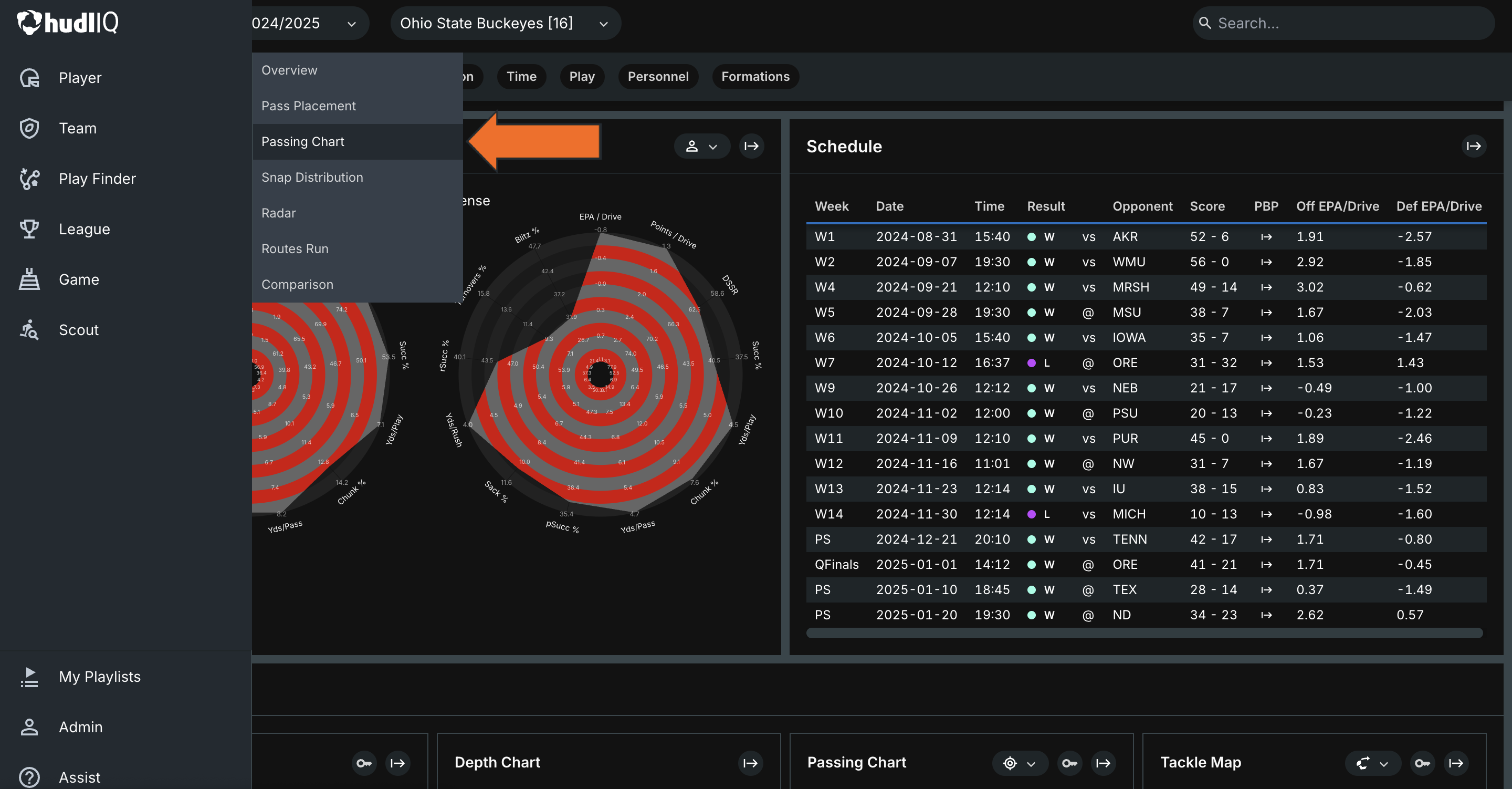Switch to the Formations filter tab
This screenshot has height=789, width=1512.
[x=755, y=76]
